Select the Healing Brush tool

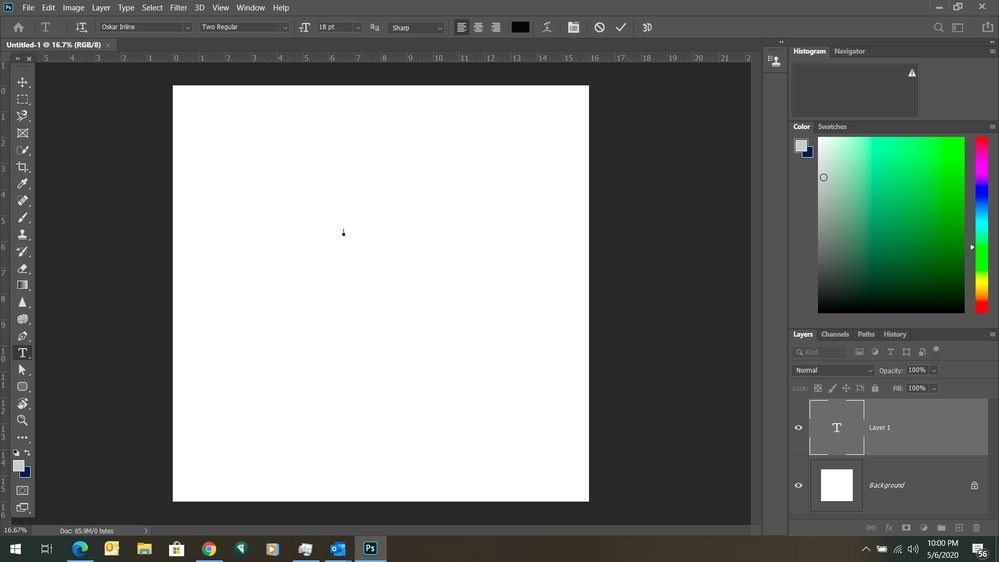click(x=22, y=201)
